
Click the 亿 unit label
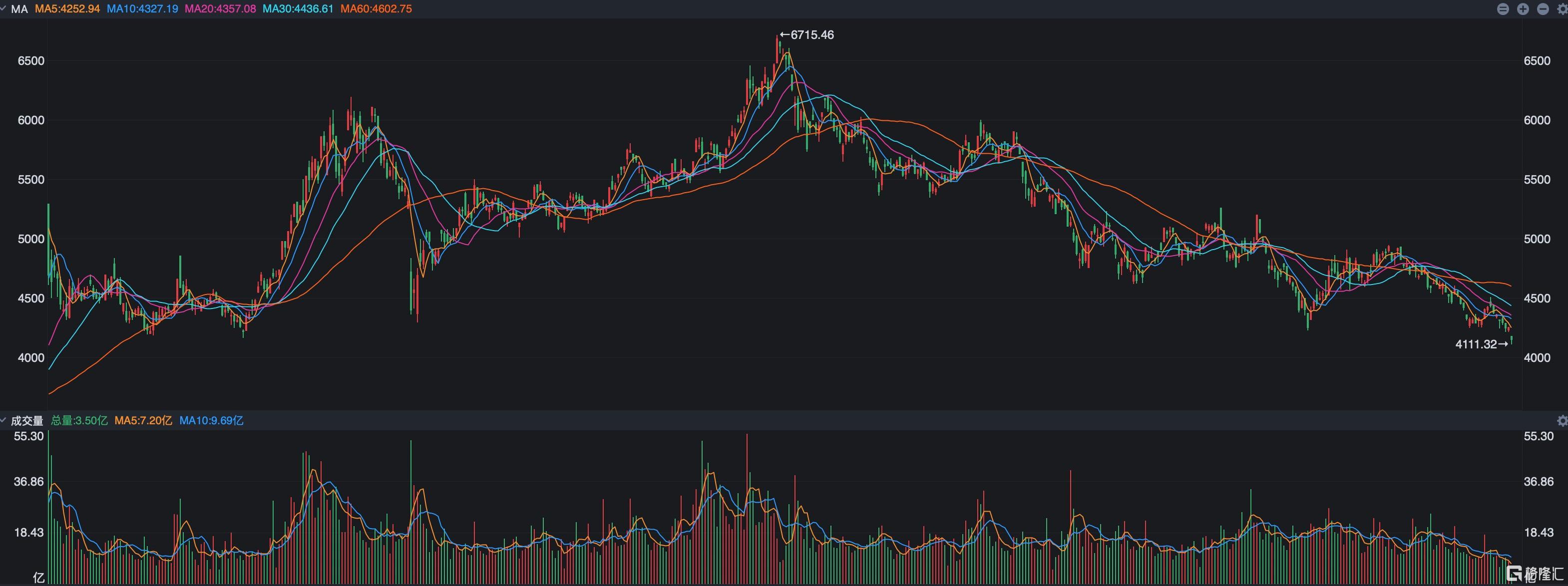pos(38,578)
